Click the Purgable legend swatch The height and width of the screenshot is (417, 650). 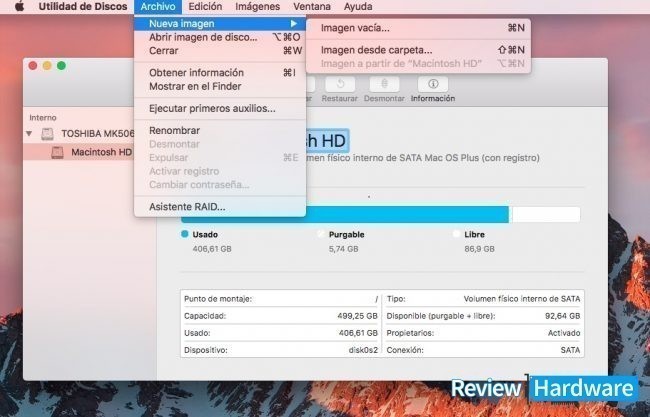tap(320, 234)
